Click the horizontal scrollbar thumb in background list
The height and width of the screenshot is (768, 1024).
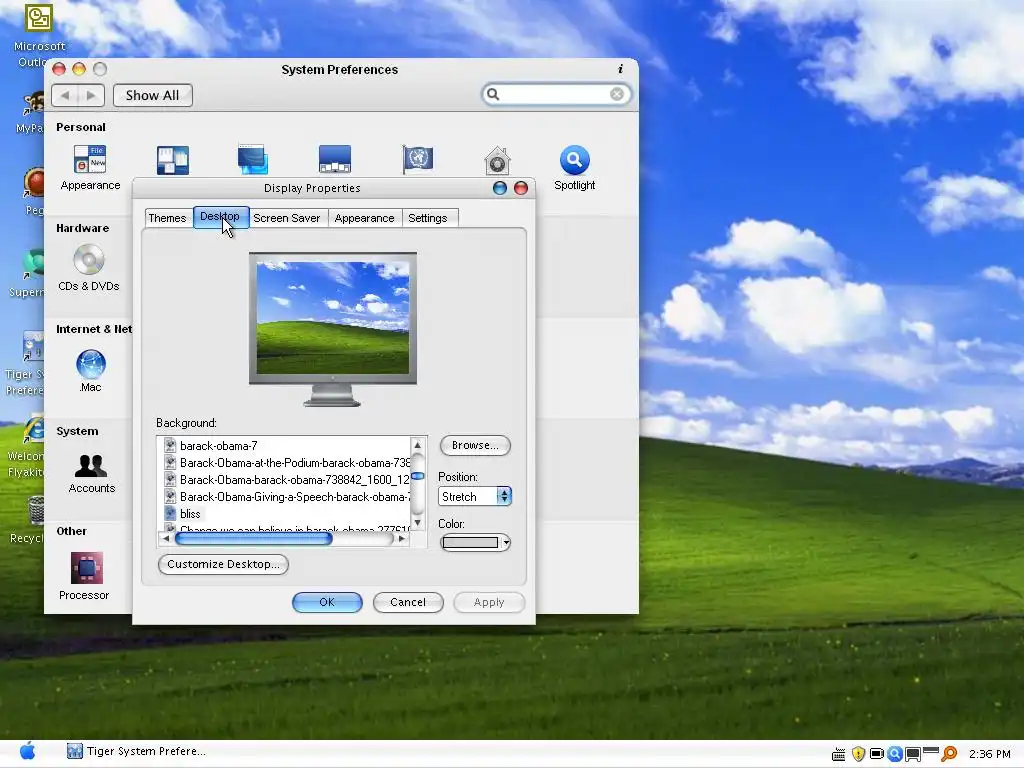[x=253, y=539]
